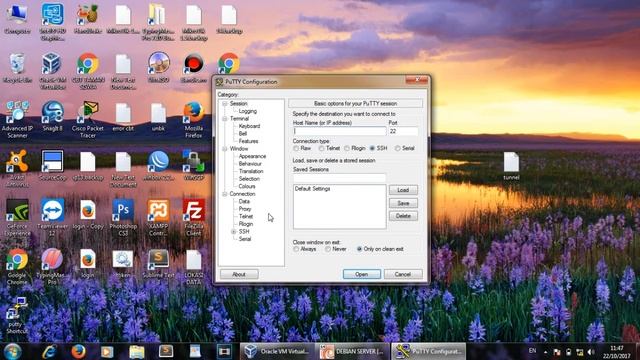Choose the Serial connection type
Viewport: 640px width, 360px height.
(x=398, y=148)
